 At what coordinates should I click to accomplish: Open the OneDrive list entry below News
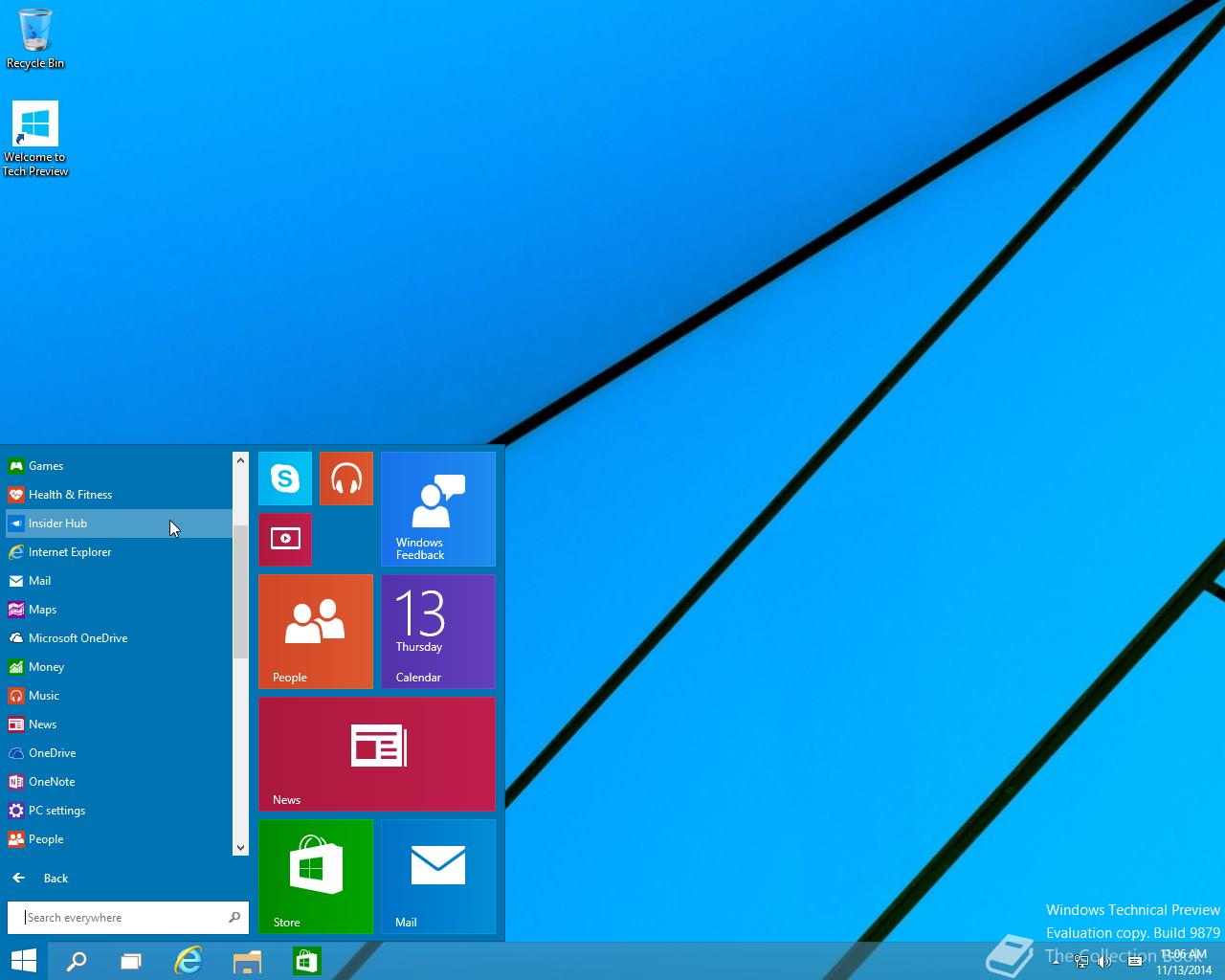point(119,753)
